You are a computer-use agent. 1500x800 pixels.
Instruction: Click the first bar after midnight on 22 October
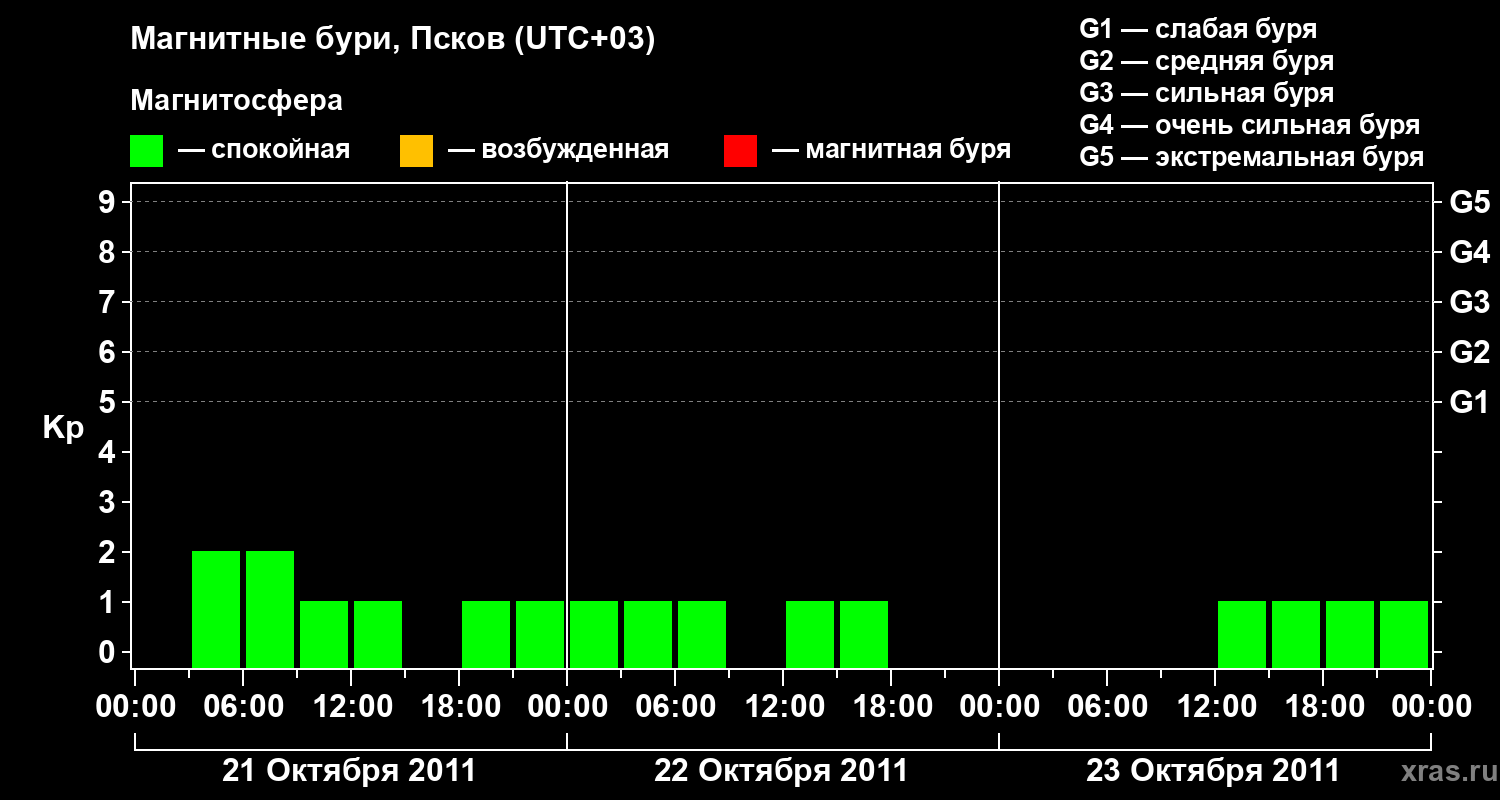[x=594, y=634]
